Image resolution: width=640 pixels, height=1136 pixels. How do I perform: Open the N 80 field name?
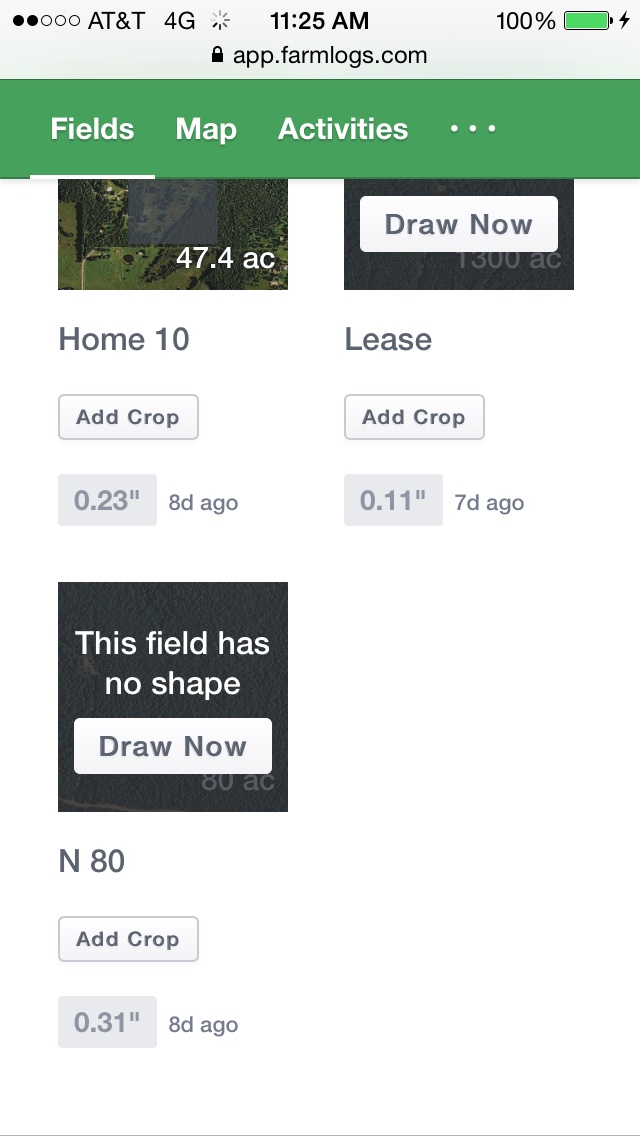91,861
